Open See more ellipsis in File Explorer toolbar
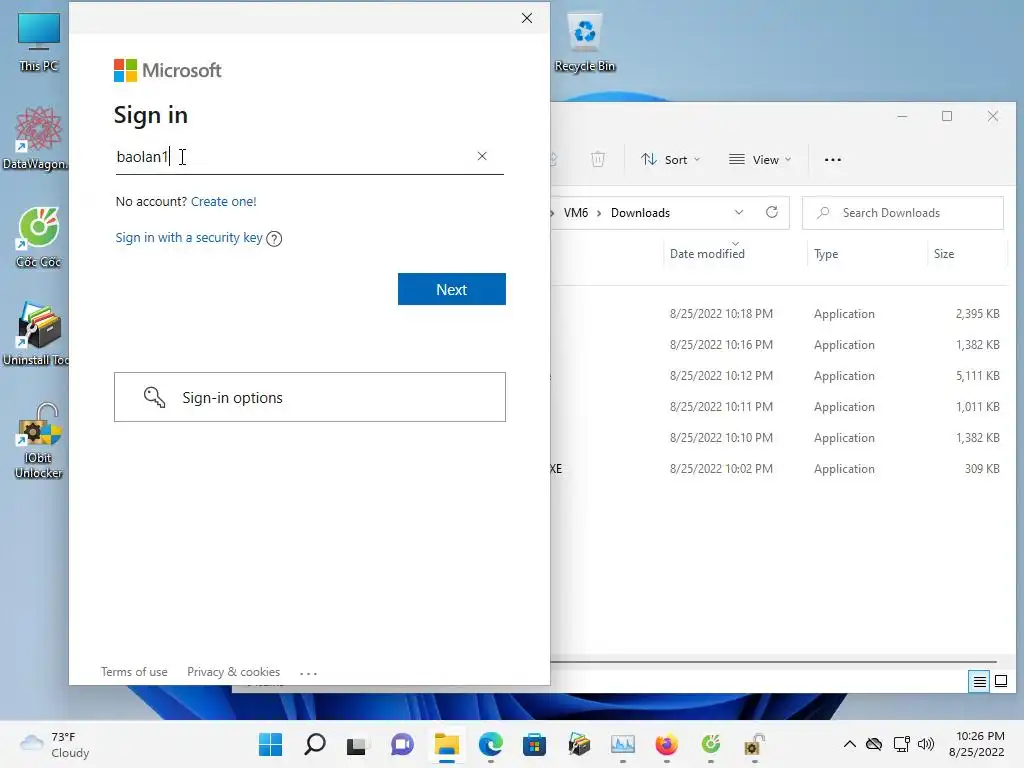 point(833,159)
